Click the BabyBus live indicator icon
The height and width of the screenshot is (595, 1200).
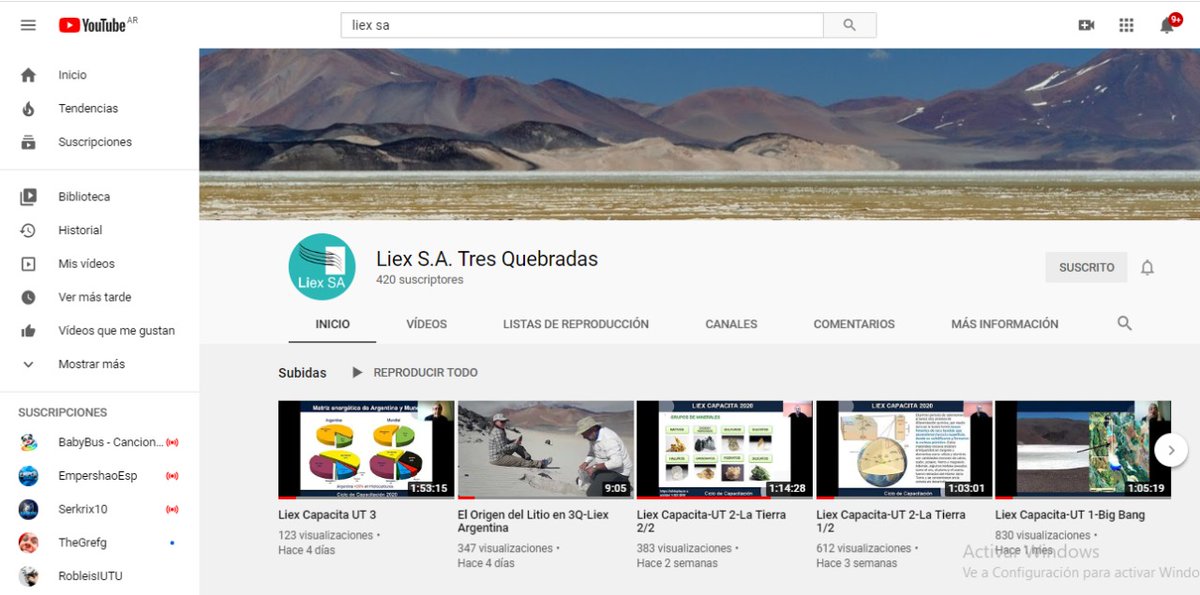tap(172, 442)
